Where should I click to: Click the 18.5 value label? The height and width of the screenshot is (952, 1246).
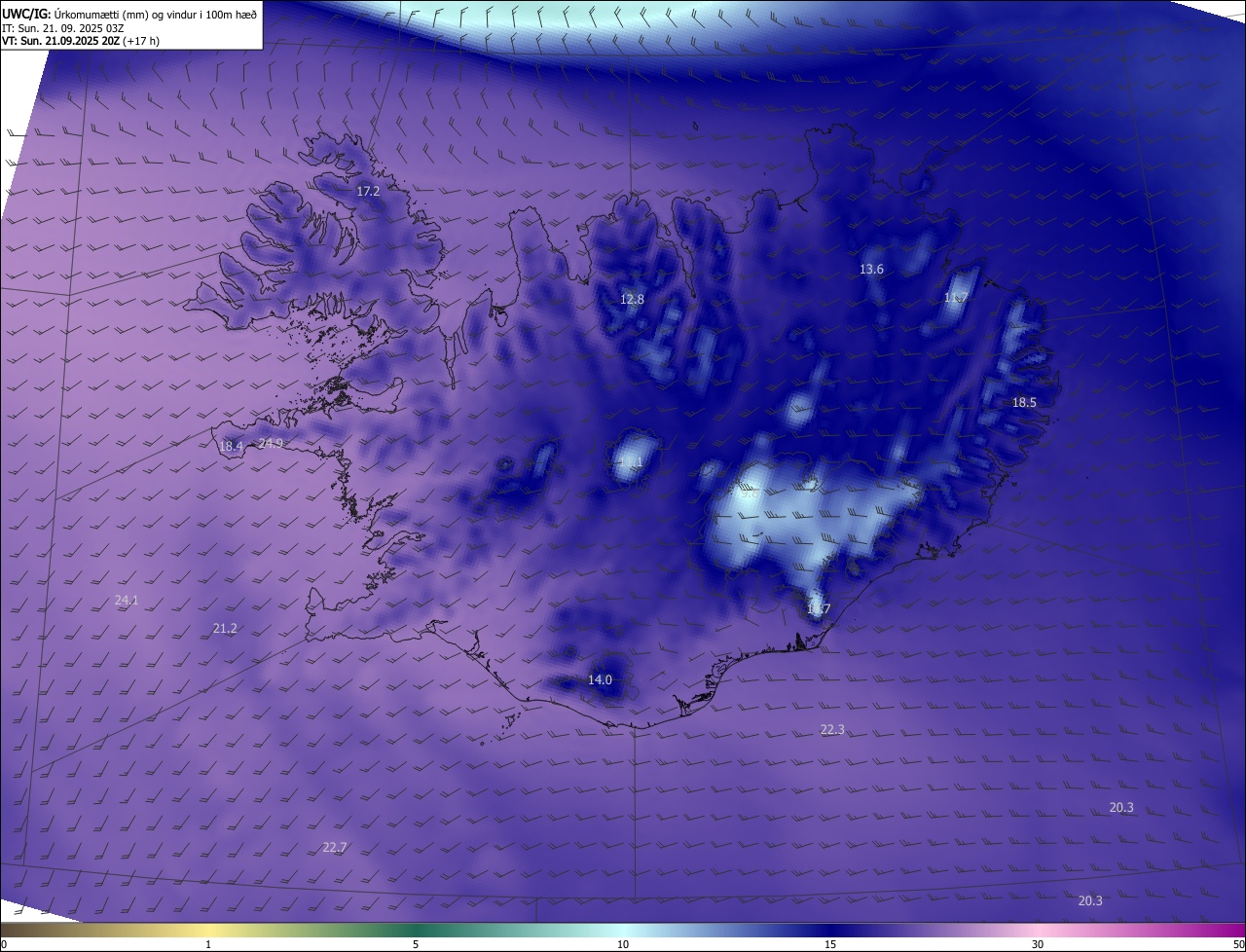coord(1024,402)
